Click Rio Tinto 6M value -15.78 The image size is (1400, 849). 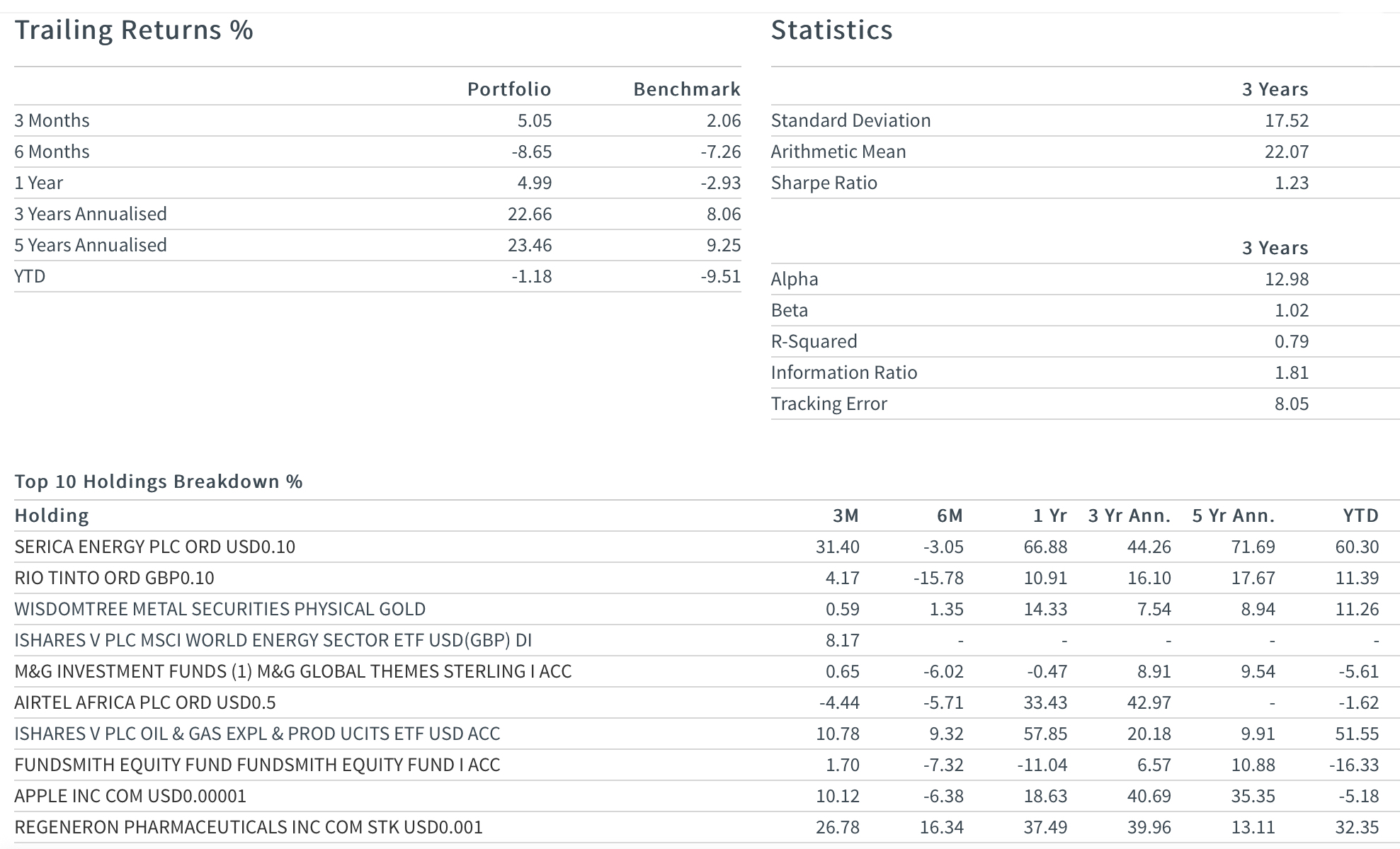(938, 578)
